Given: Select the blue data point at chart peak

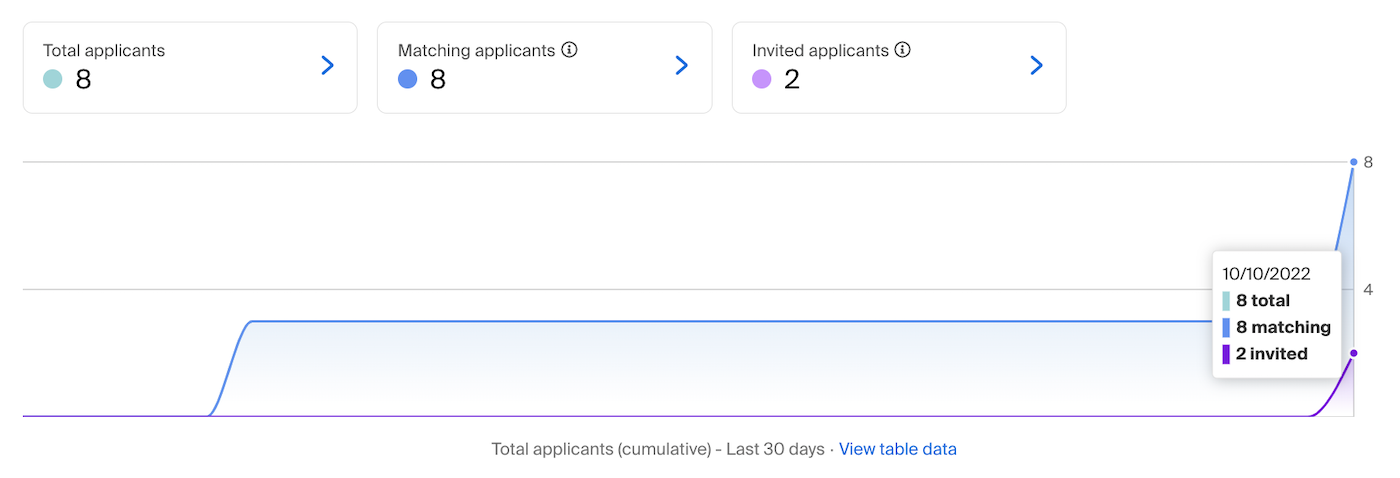Looking at the screenshot, I should [x=1354, y=162].
